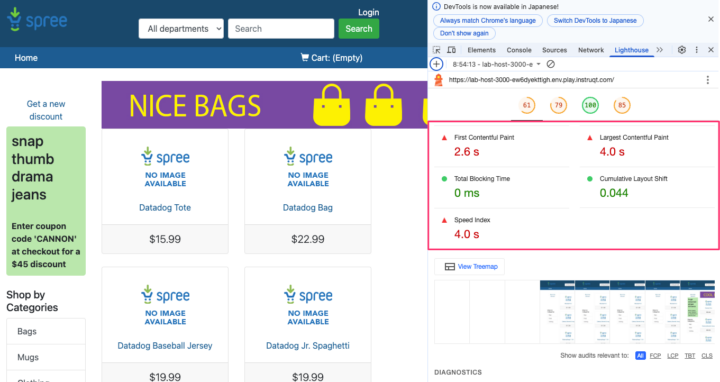The height and width of the screenshot is (382, 720).
Task: Open the View Treemap button
Action: point(470,266)
